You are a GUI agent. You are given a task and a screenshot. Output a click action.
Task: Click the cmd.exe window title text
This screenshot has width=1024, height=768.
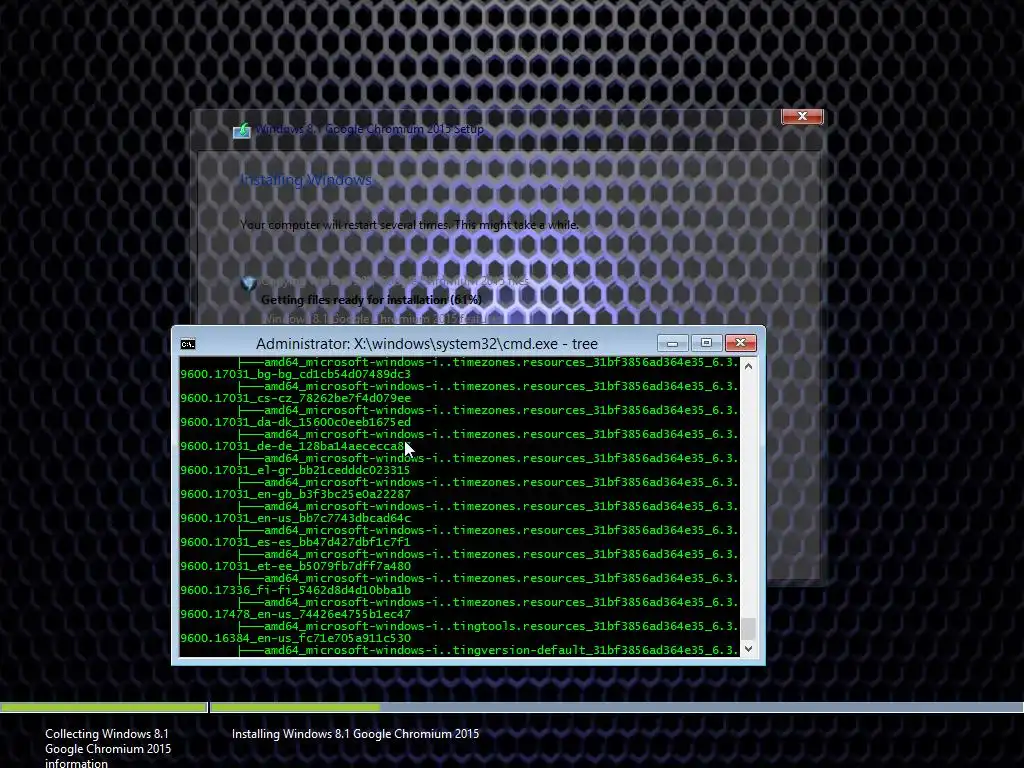tap(426, 344)
